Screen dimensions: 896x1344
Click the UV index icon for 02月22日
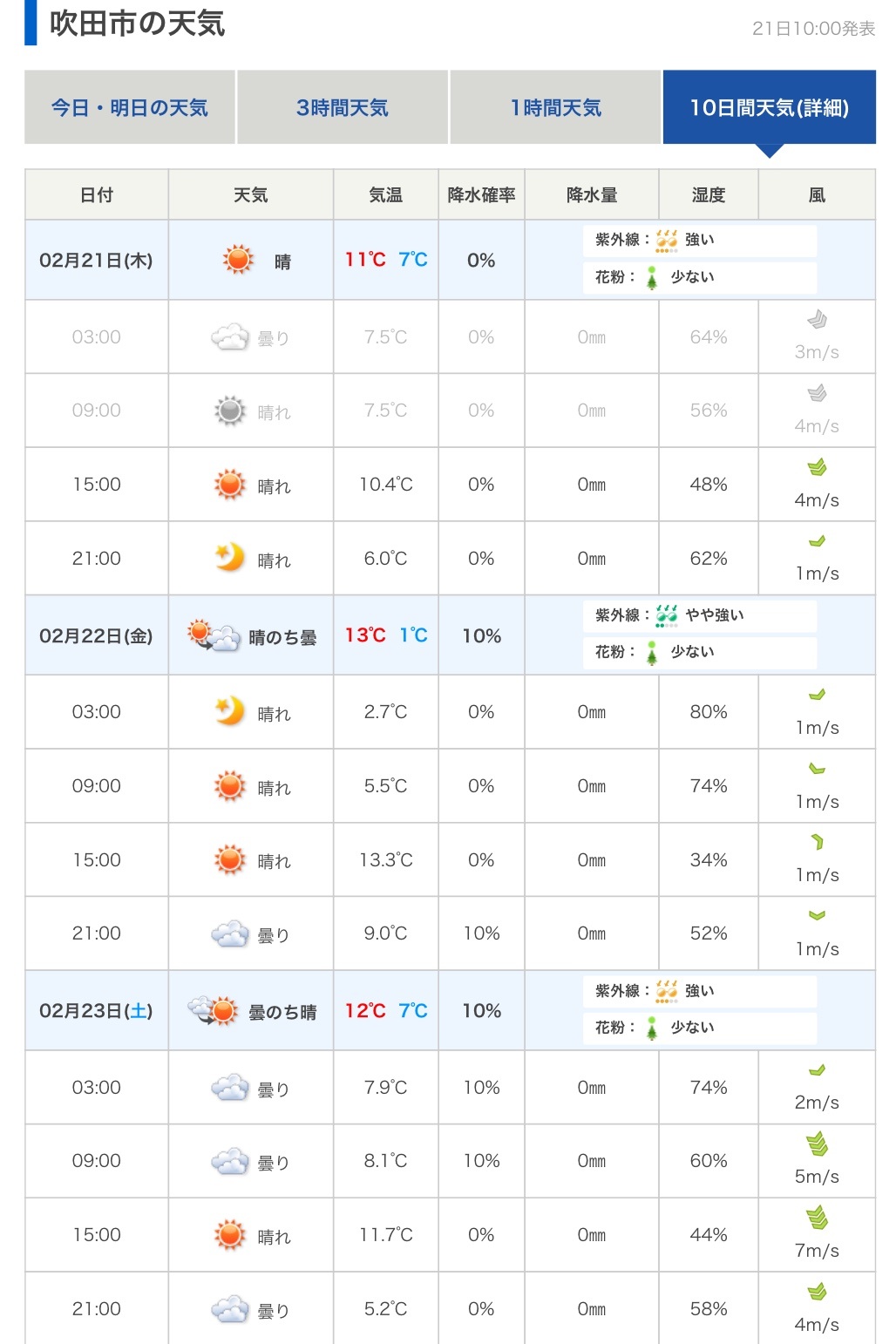pyautogui.click(x=667, y=615)
